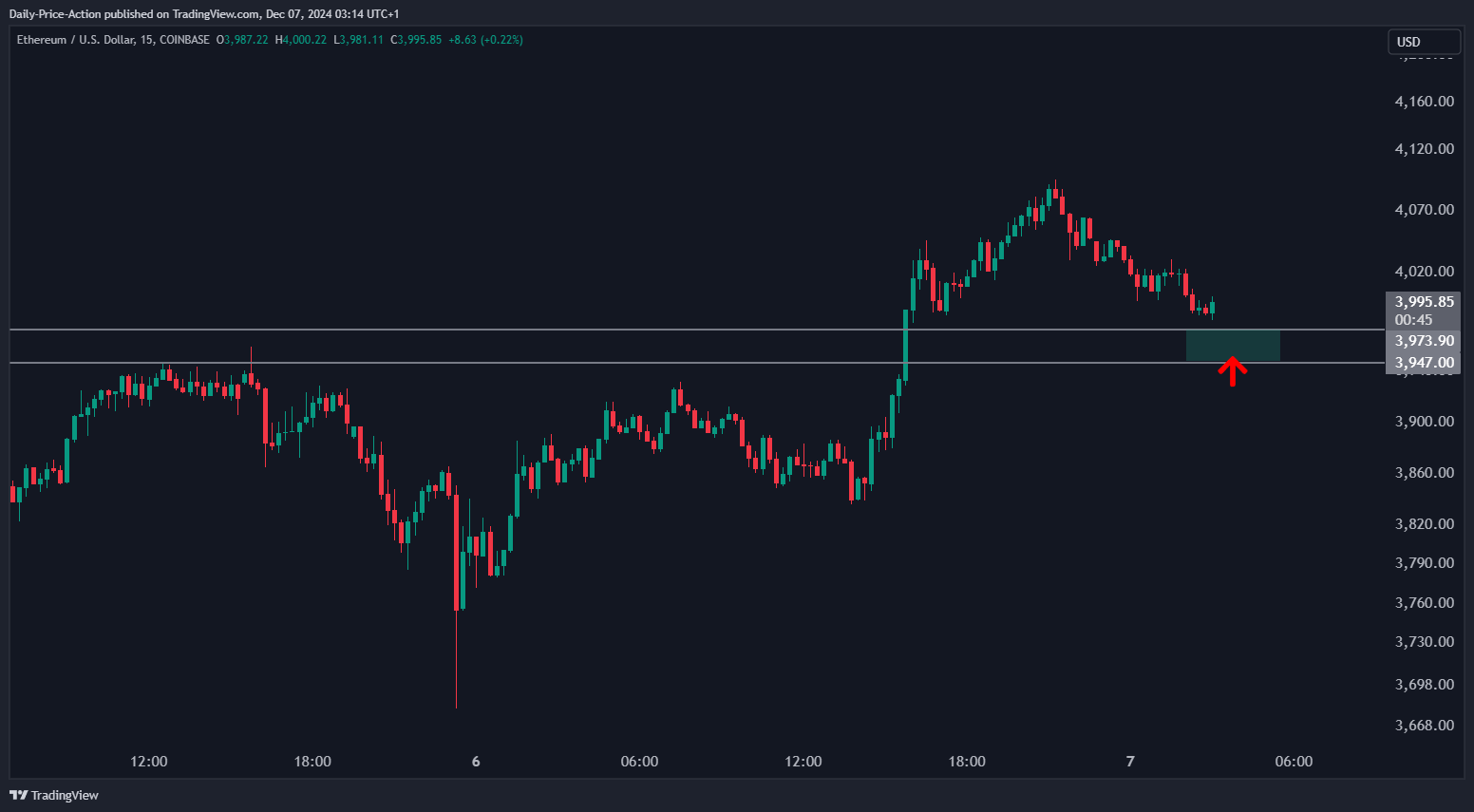Image resolution: width=1474 pixels, height=812 pixels.
Task: Click the 3,900.00 price axis label
Action: point(1424,422)
